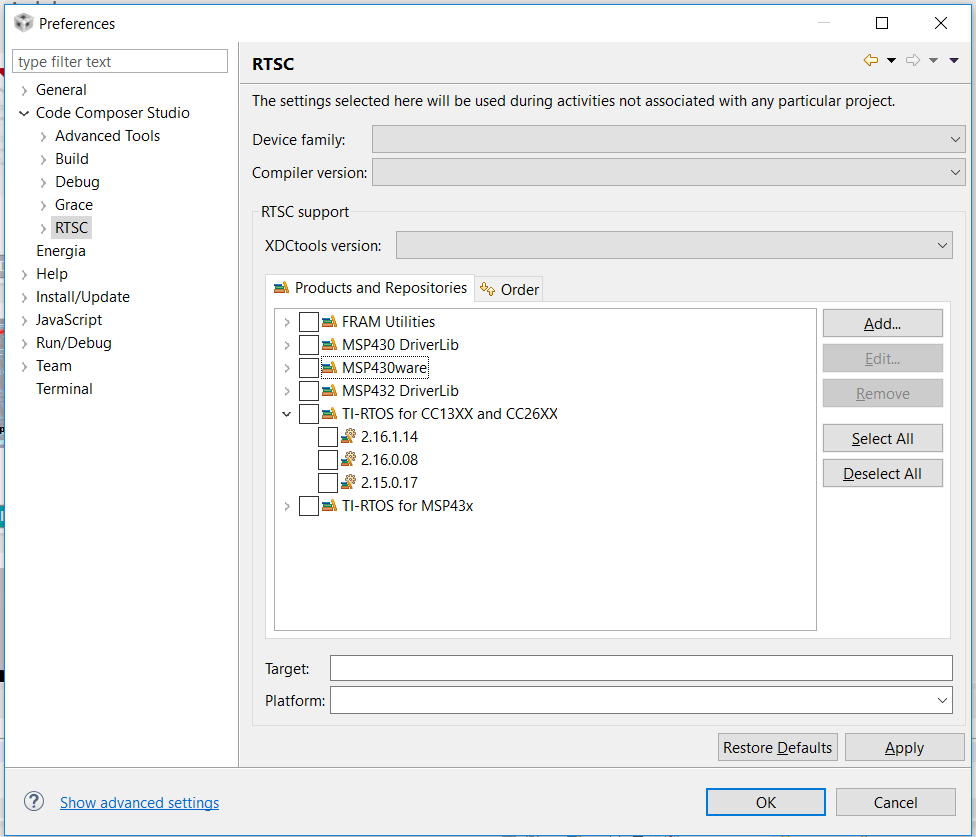Click the Add... button
Viewport: 976px width, 837px height.
tap(883, 324)
